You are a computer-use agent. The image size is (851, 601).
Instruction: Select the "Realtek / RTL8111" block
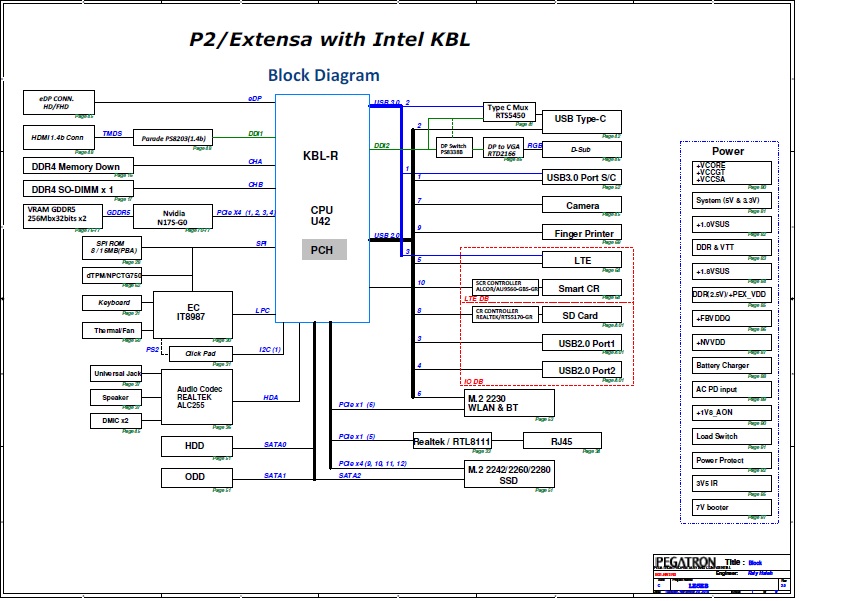click(x=452, y=441)
